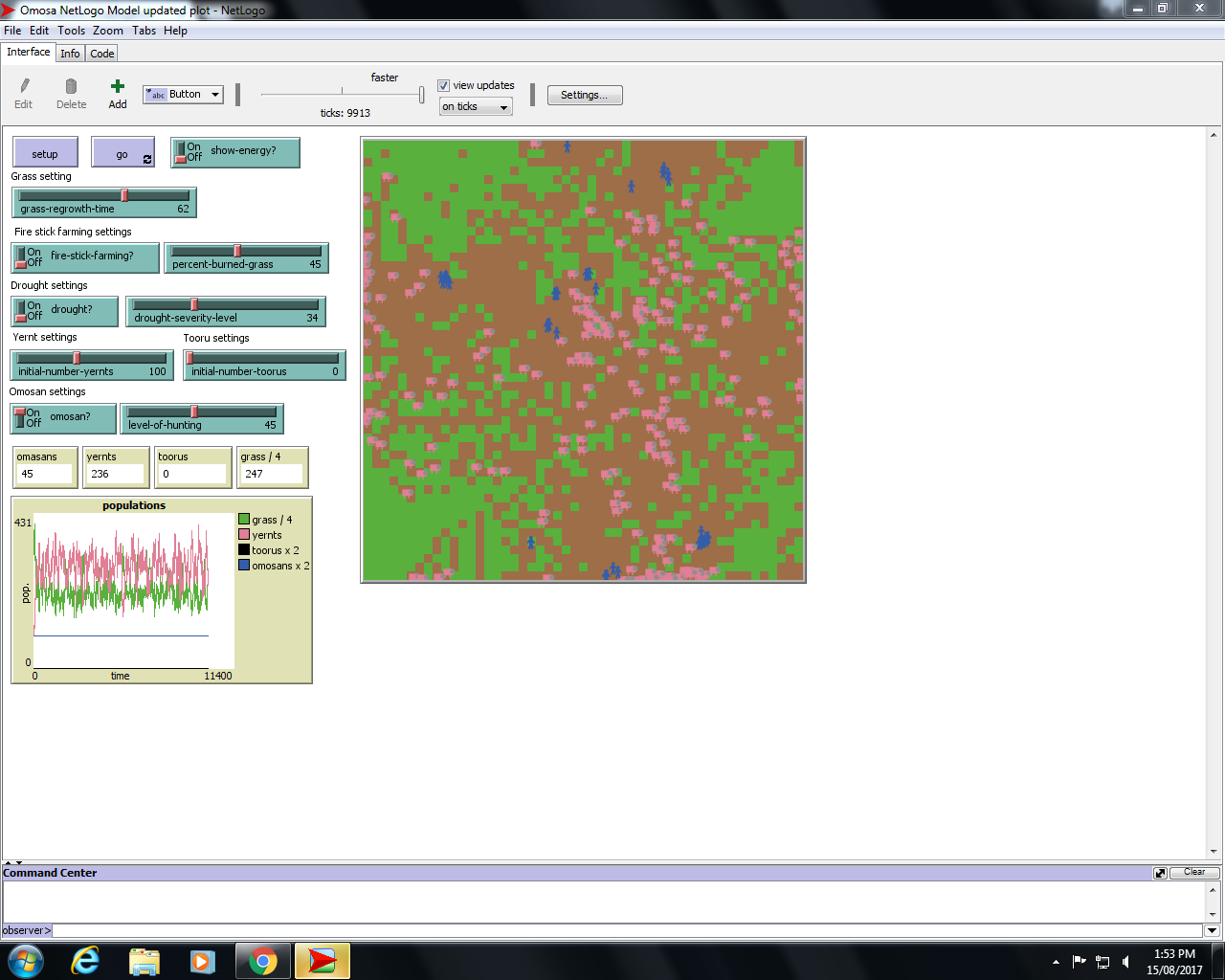The width and height of the screenshot is (1225, 980).
Task: Open the Button widget type dropdown
Action: [x=183, y=94]
